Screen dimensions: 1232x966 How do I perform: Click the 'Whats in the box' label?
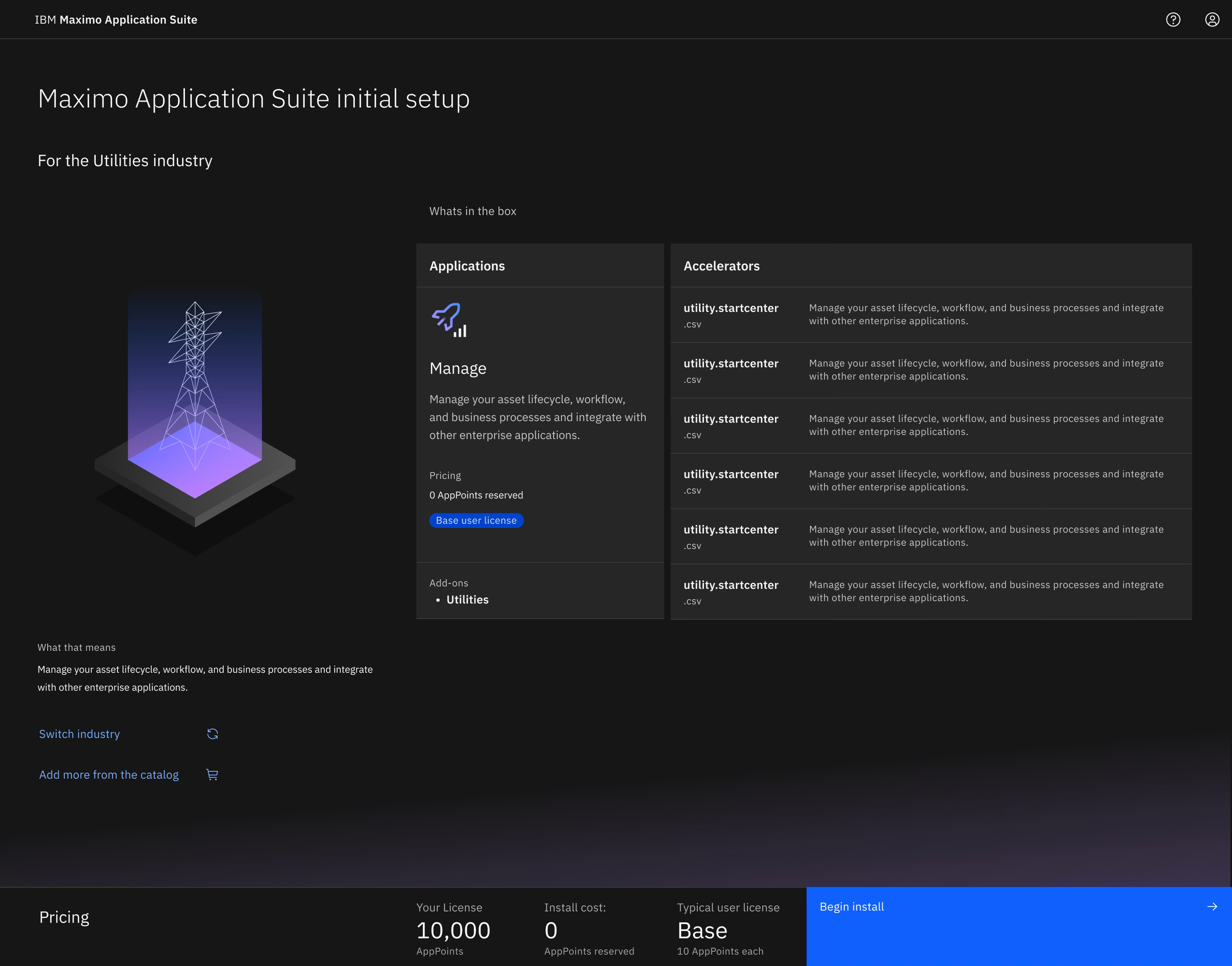tap(473, 211)
